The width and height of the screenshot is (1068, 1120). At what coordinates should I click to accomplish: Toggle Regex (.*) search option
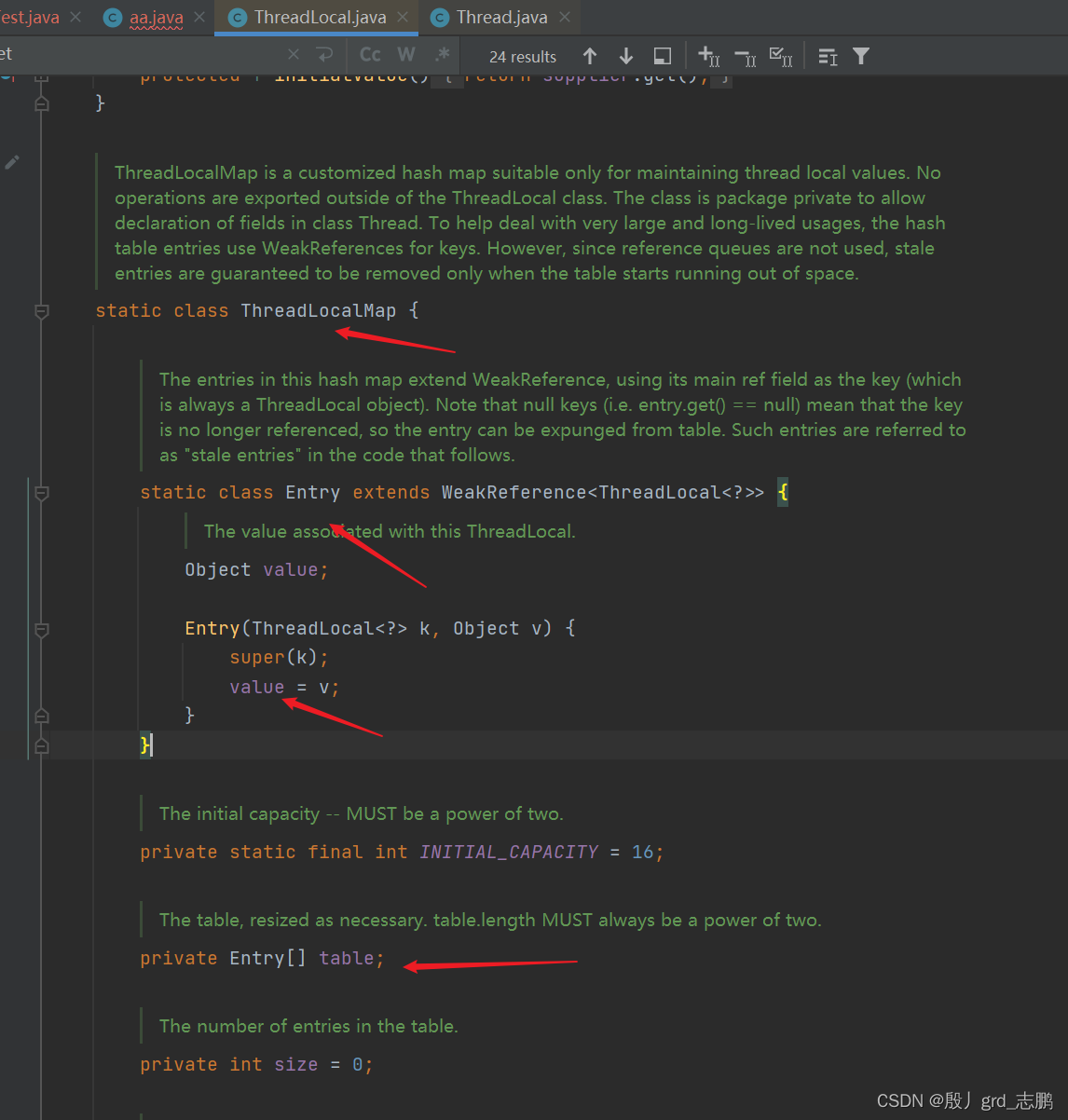442,55
